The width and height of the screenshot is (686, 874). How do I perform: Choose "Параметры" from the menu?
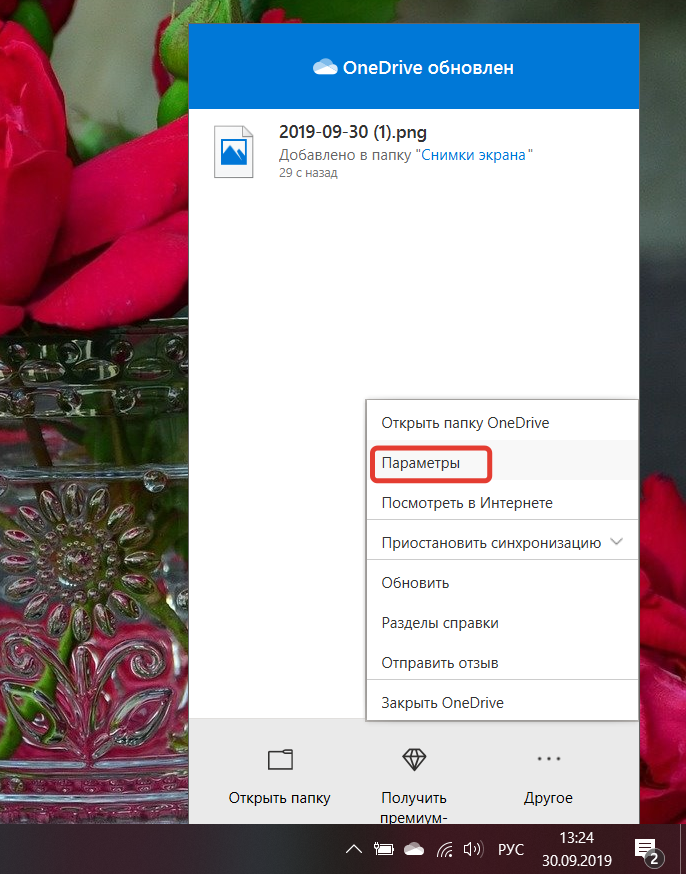click(x=502, y=463)
